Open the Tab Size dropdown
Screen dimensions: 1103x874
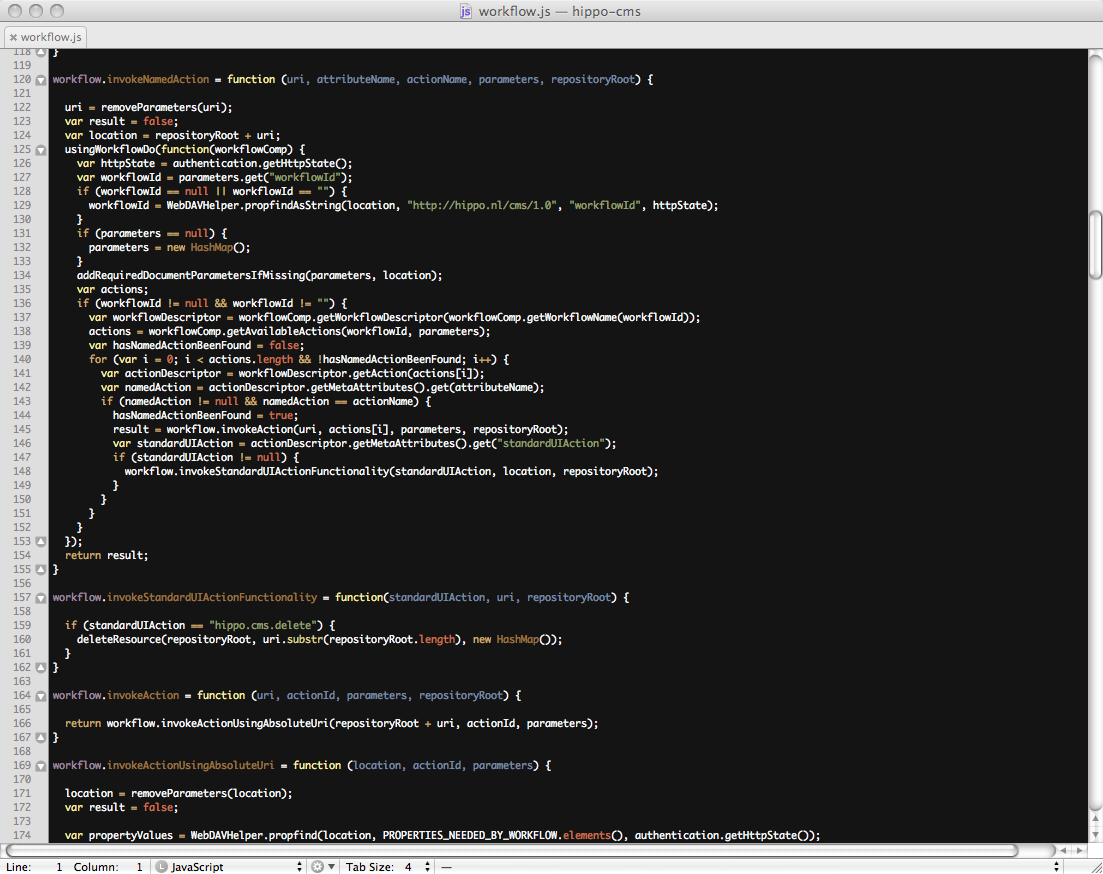(410, 866)
